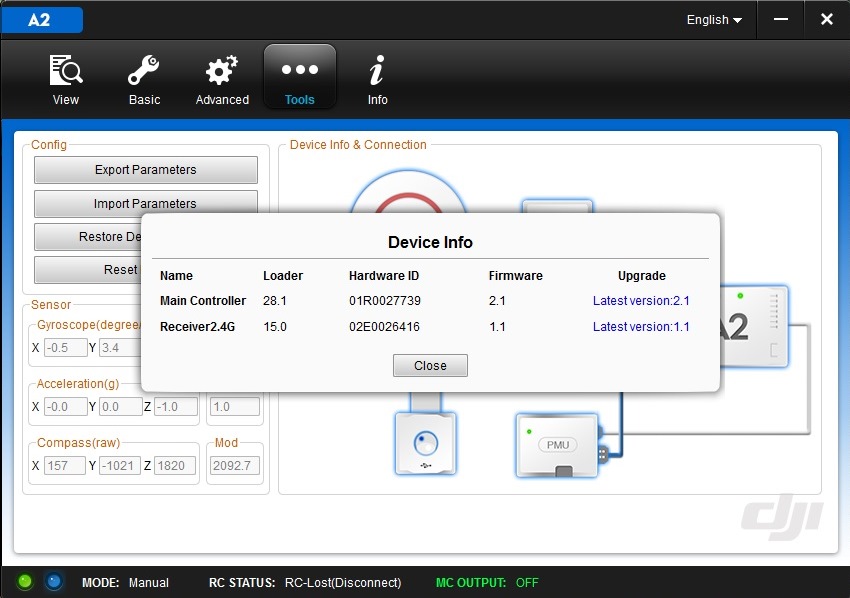Click the 'Main Controller' name cell
Viewport: 850px width, 598px height.
tap(203, 300)
